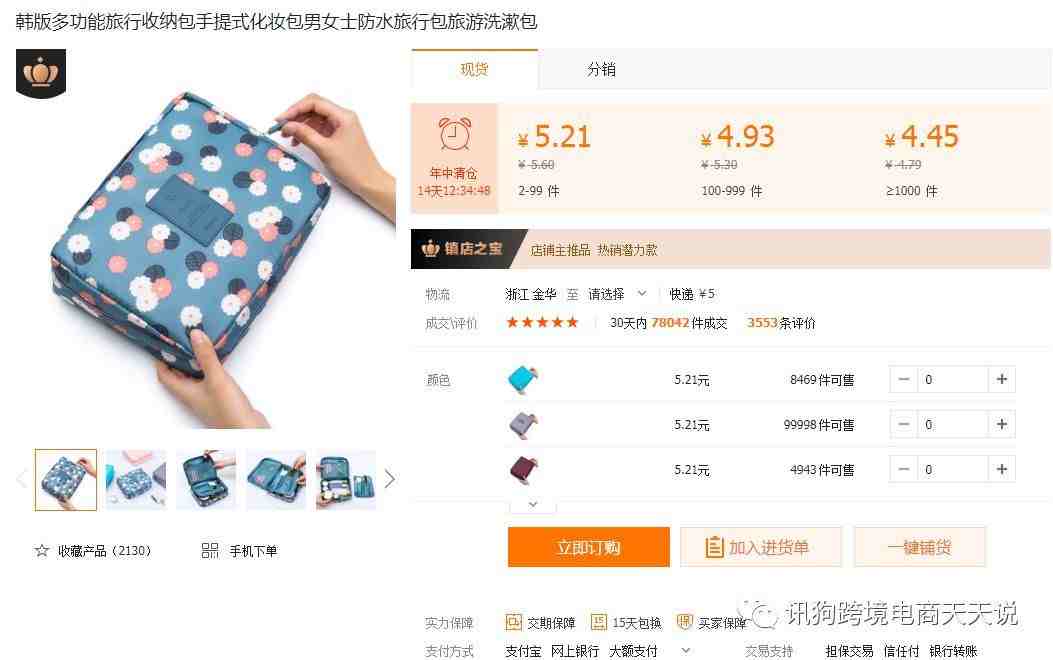The image size is (1053, 660).
Task: Click the 15天包换 exchange icon
Action: pyautogui.click(x=598, y=622)
